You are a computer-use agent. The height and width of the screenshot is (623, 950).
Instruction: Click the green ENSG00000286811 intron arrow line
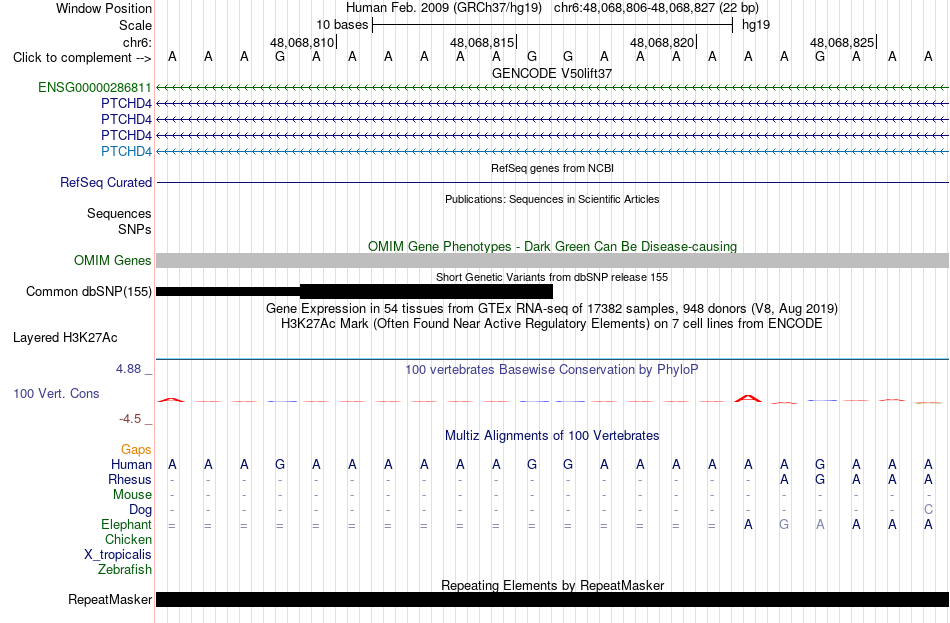(x=552, y=88)
